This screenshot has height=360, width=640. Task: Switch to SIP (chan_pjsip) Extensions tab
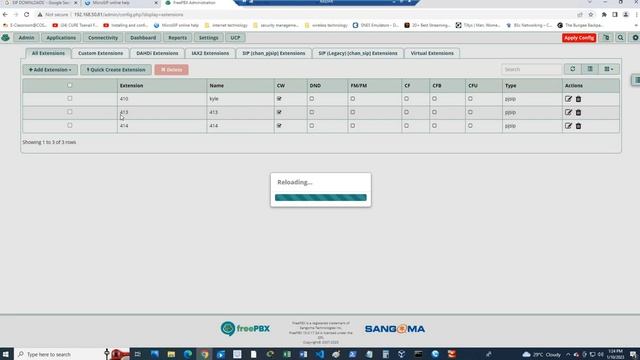click(273, 53)
